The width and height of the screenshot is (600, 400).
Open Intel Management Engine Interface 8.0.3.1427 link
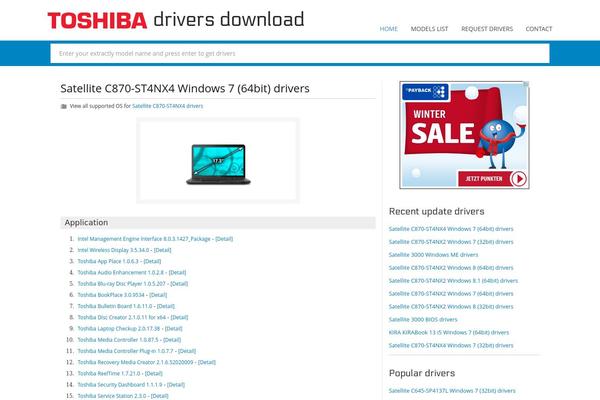pos(144,239)
